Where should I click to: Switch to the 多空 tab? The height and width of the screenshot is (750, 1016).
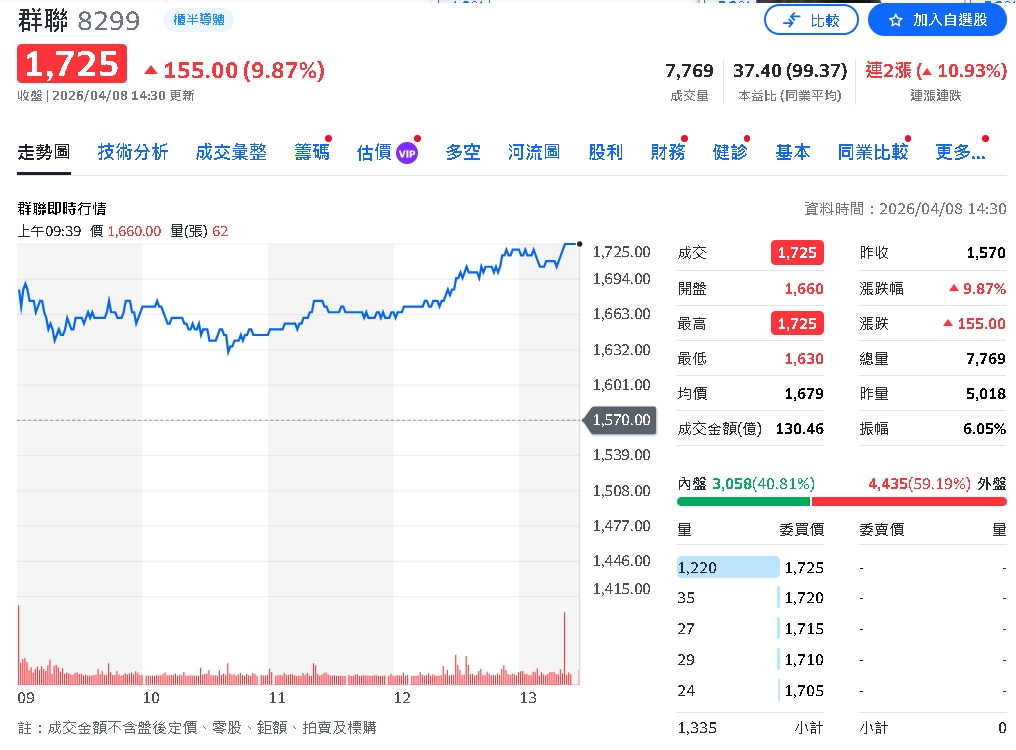click(463, 152)
